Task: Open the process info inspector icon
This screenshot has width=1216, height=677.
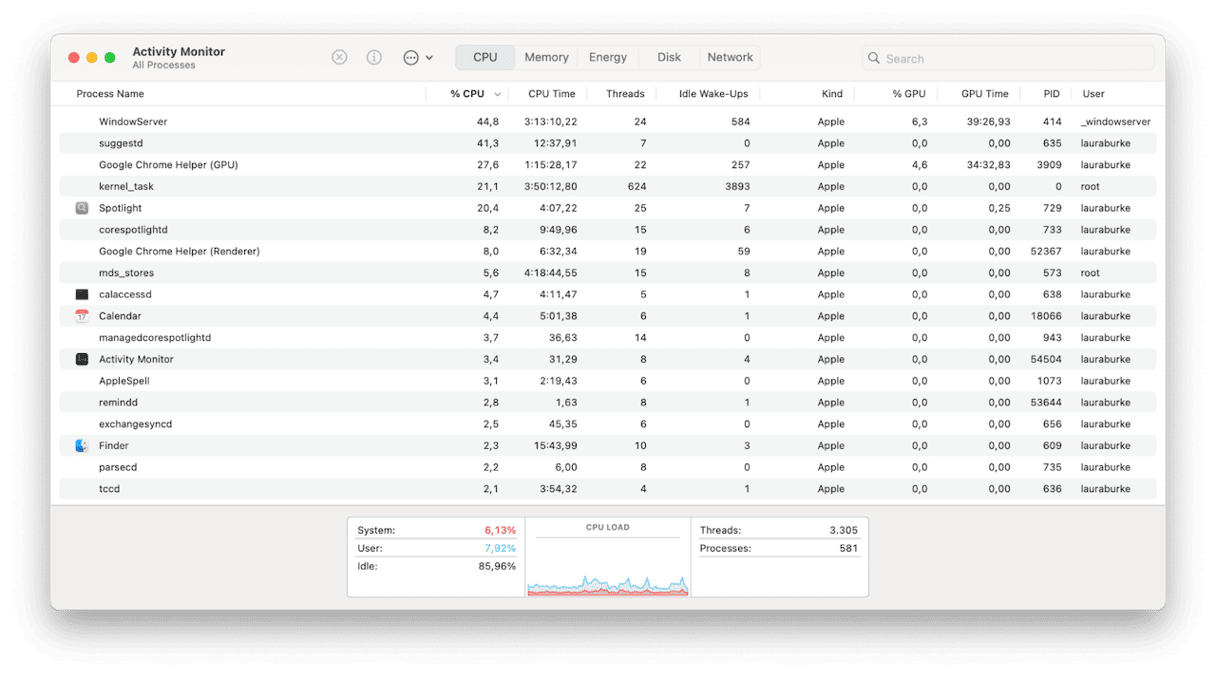Action: tap(374, 58)
